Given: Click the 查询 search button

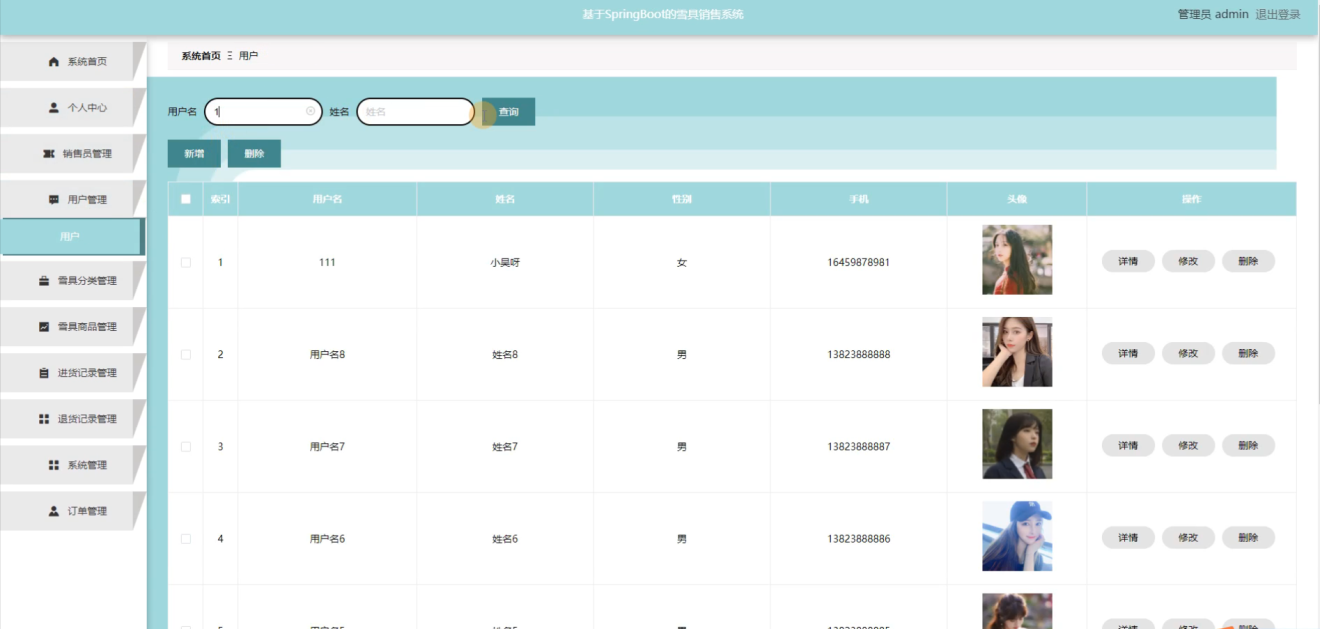Looking at the screenshot, I should [508, 112].
